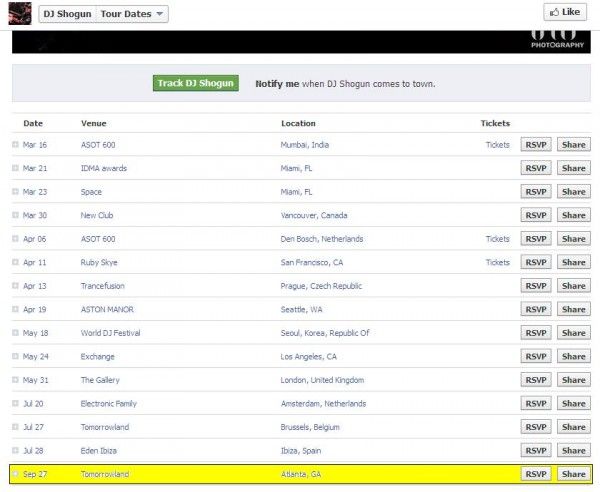This screenshot has height=492, width=600.
Task: Expand the Mar 23 event row icon
Action: coord(15,192)
